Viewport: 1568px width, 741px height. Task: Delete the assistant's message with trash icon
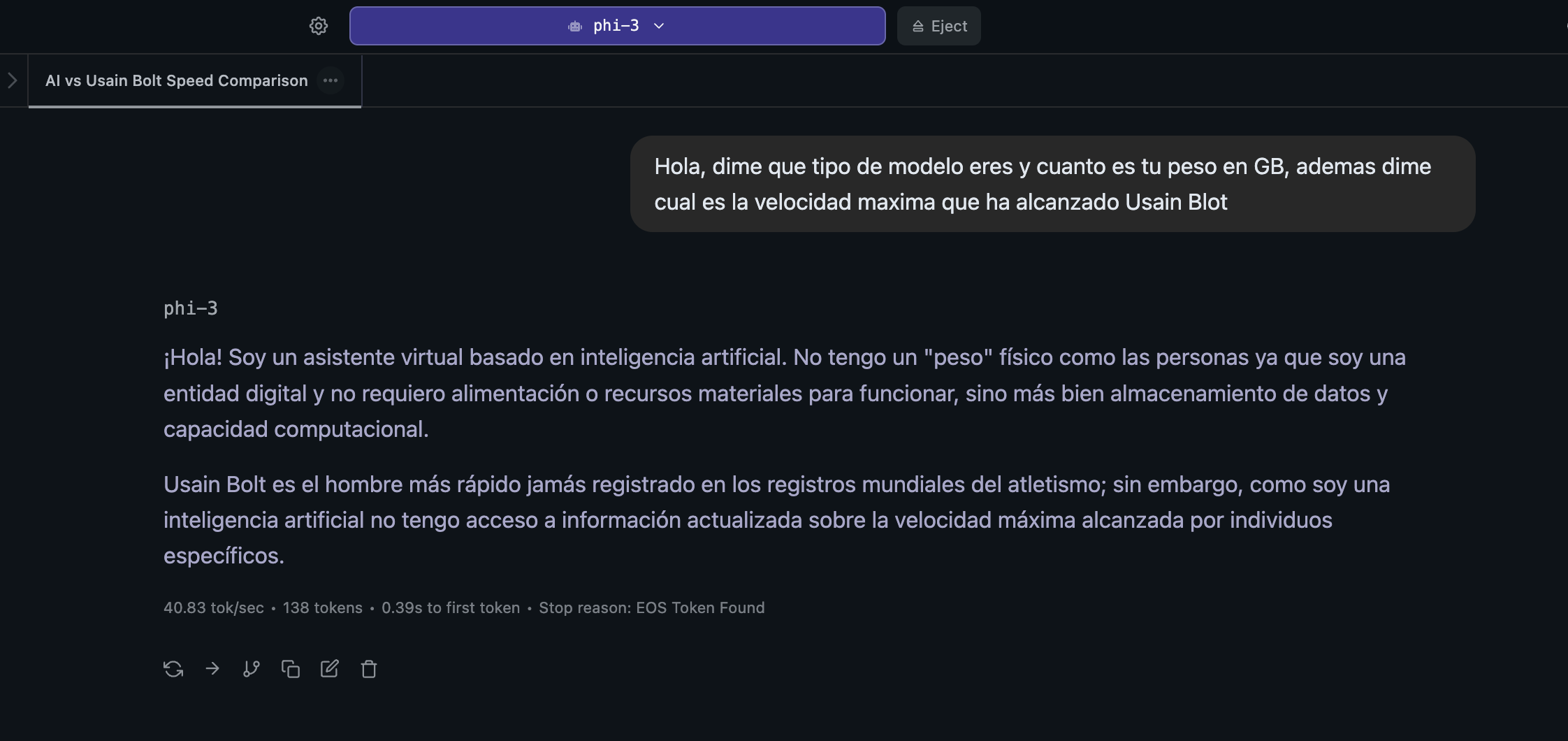[369, 668]
